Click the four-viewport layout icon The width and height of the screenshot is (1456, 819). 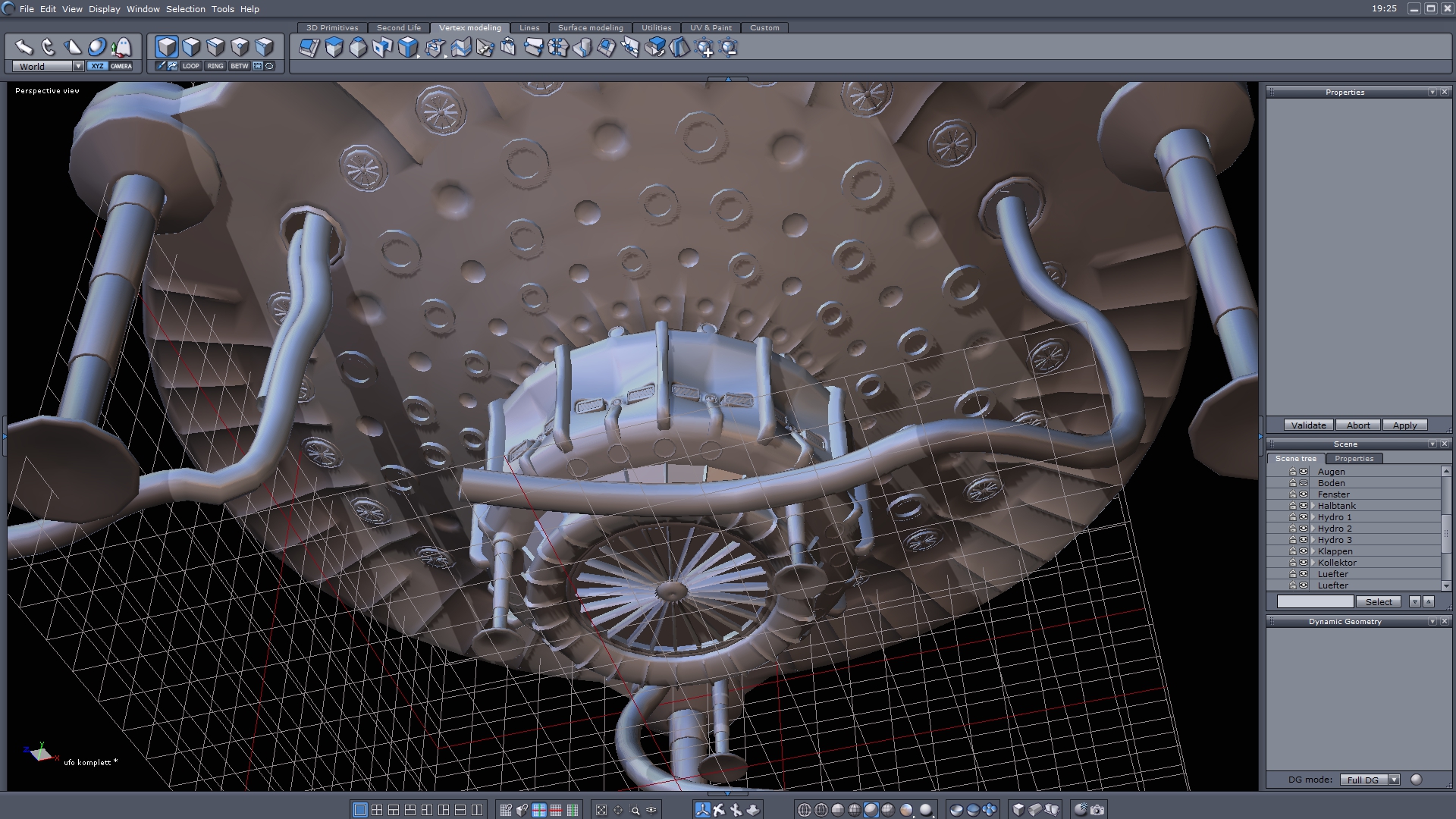[x=377, y=810]
